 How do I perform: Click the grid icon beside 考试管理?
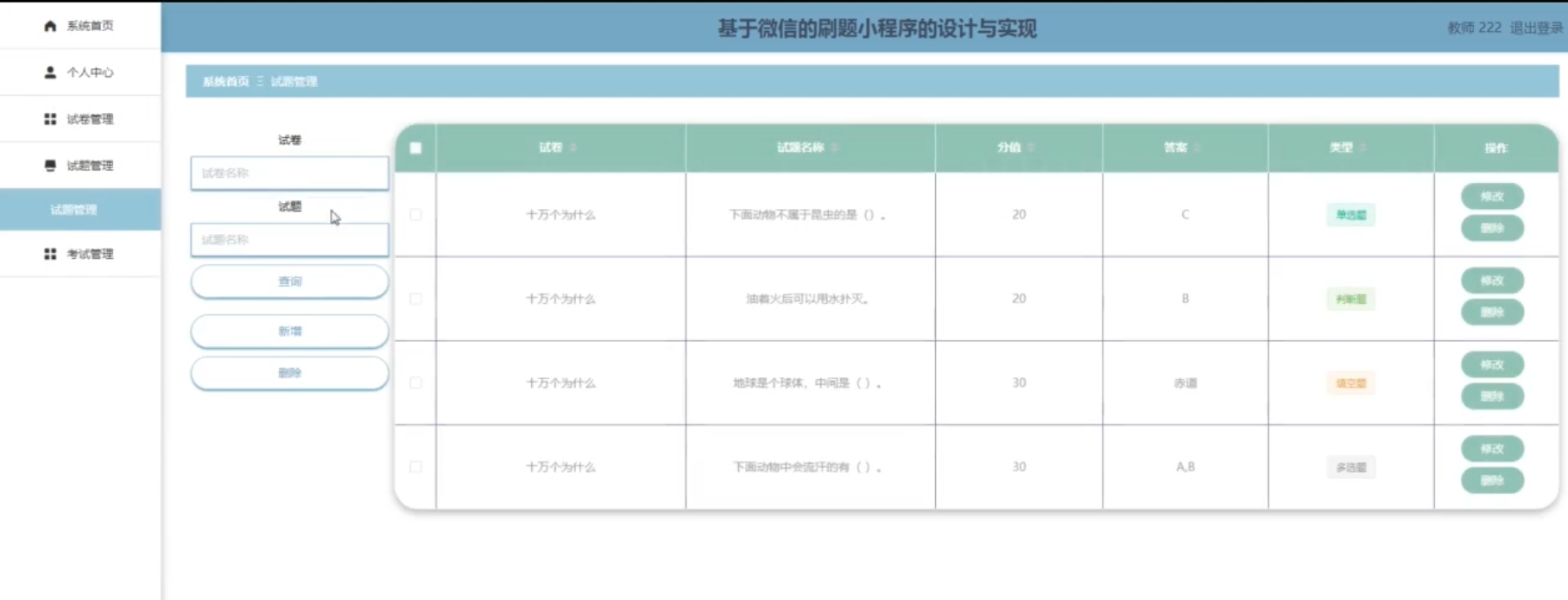click(x=50, y=254)
